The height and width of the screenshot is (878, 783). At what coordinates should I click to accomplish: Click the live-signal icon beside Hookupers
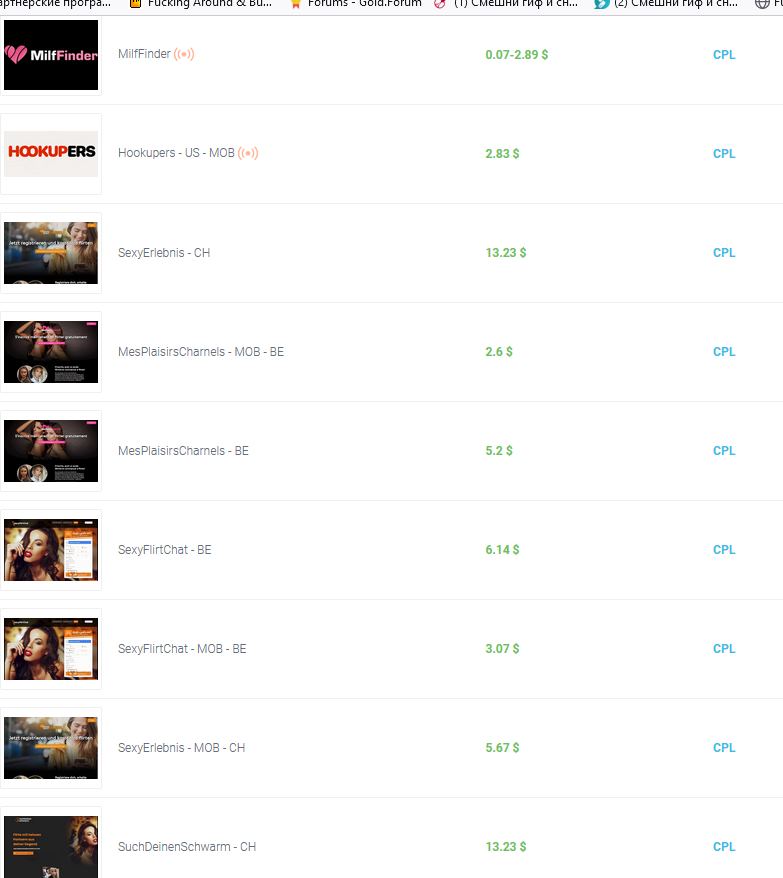[248, 153]
